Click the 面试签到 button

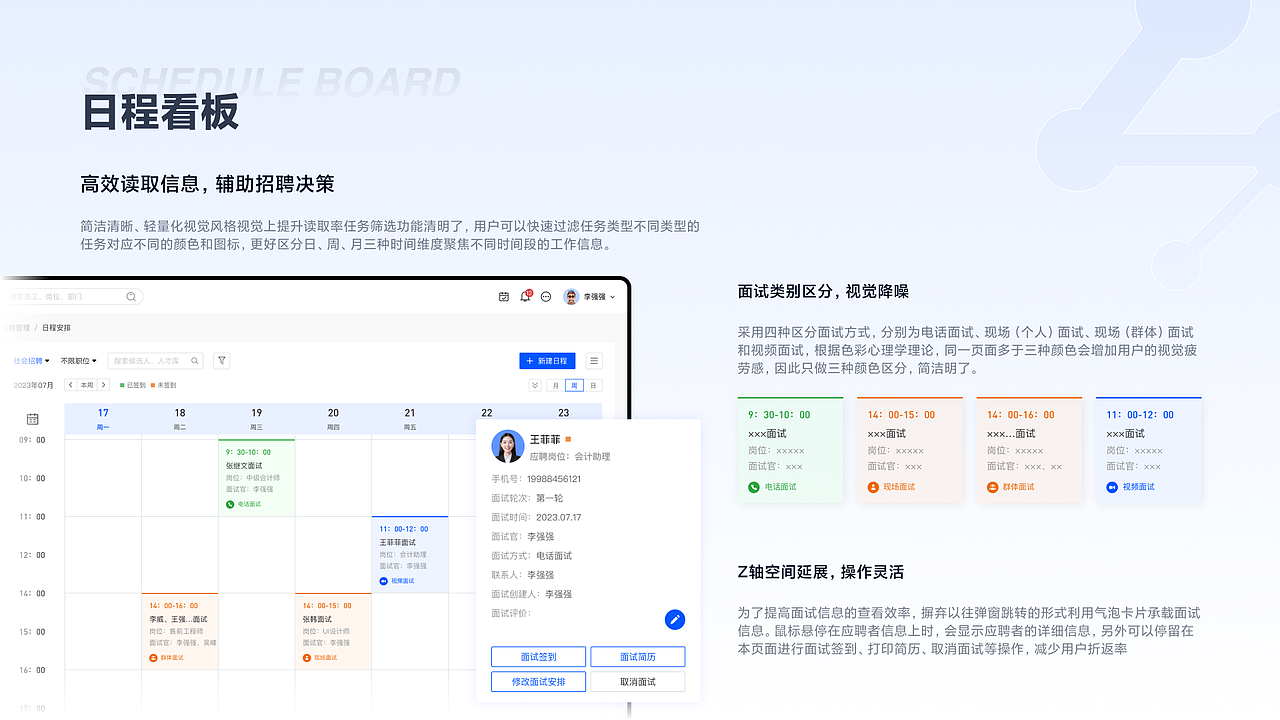[538, 657]
